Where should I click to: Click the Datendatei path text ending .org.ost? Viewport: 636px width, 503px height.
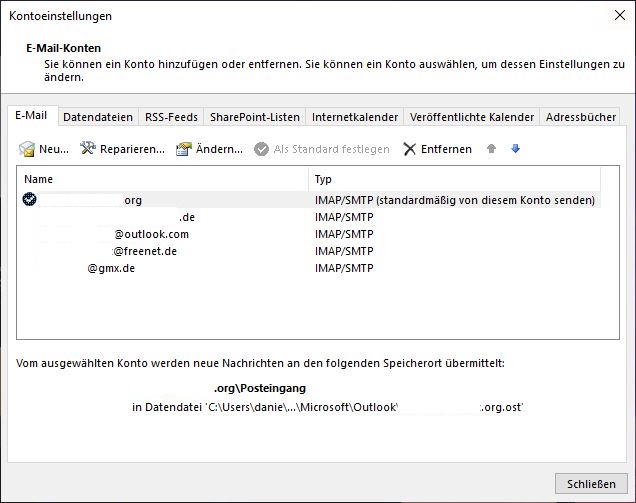point(328,407)
